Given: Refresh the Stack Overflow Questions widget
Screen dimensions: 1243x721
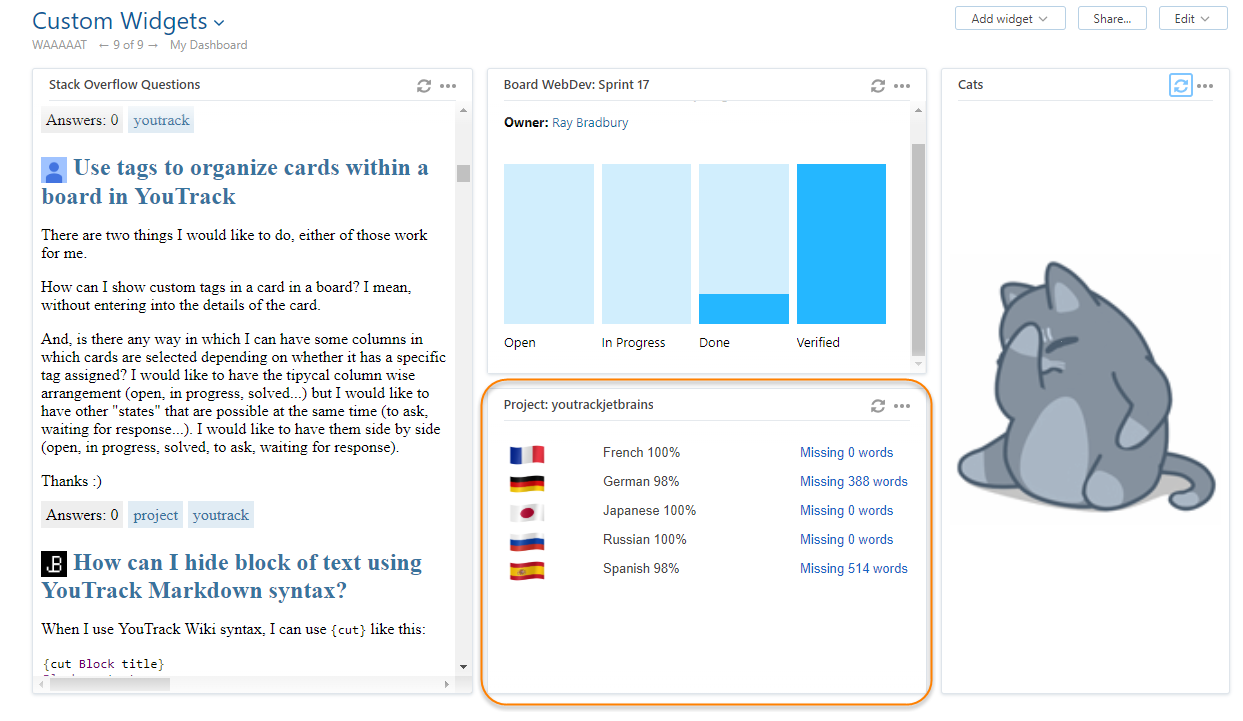Looking at the screenshot, I should tap(424, 86).
